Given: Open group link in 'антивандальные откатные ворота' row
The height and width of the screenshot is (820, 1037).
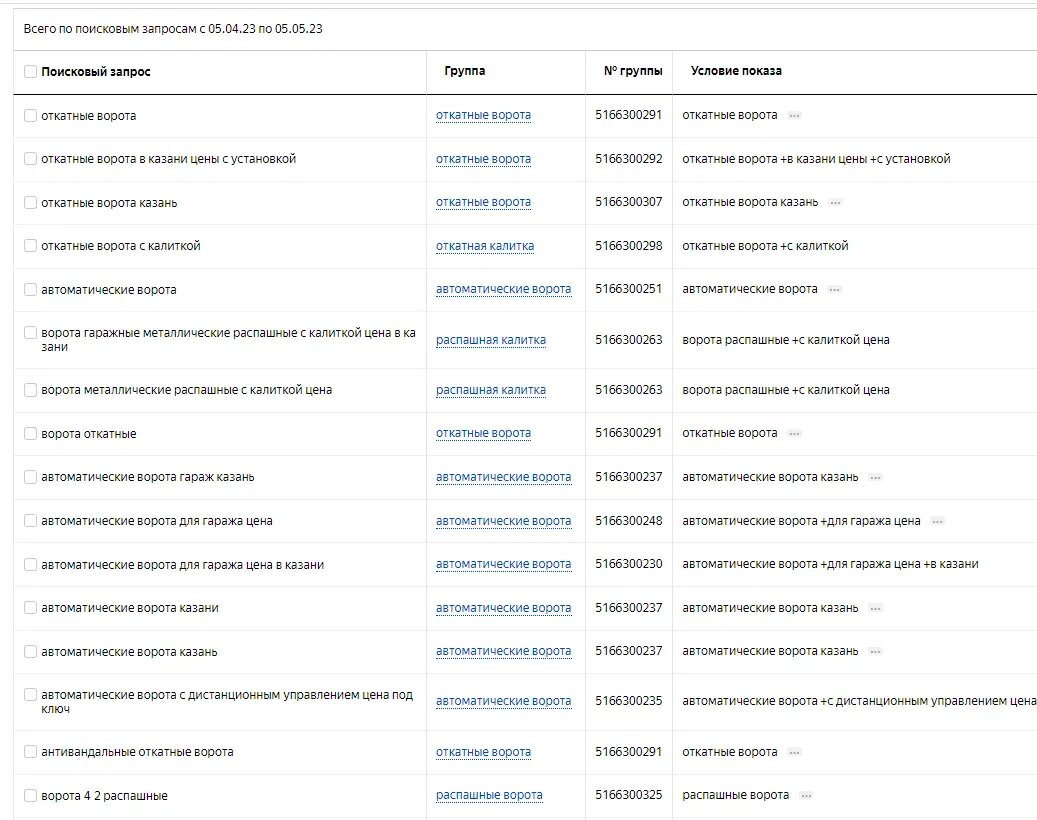Looking at the screenshot, I should (483, 752).
